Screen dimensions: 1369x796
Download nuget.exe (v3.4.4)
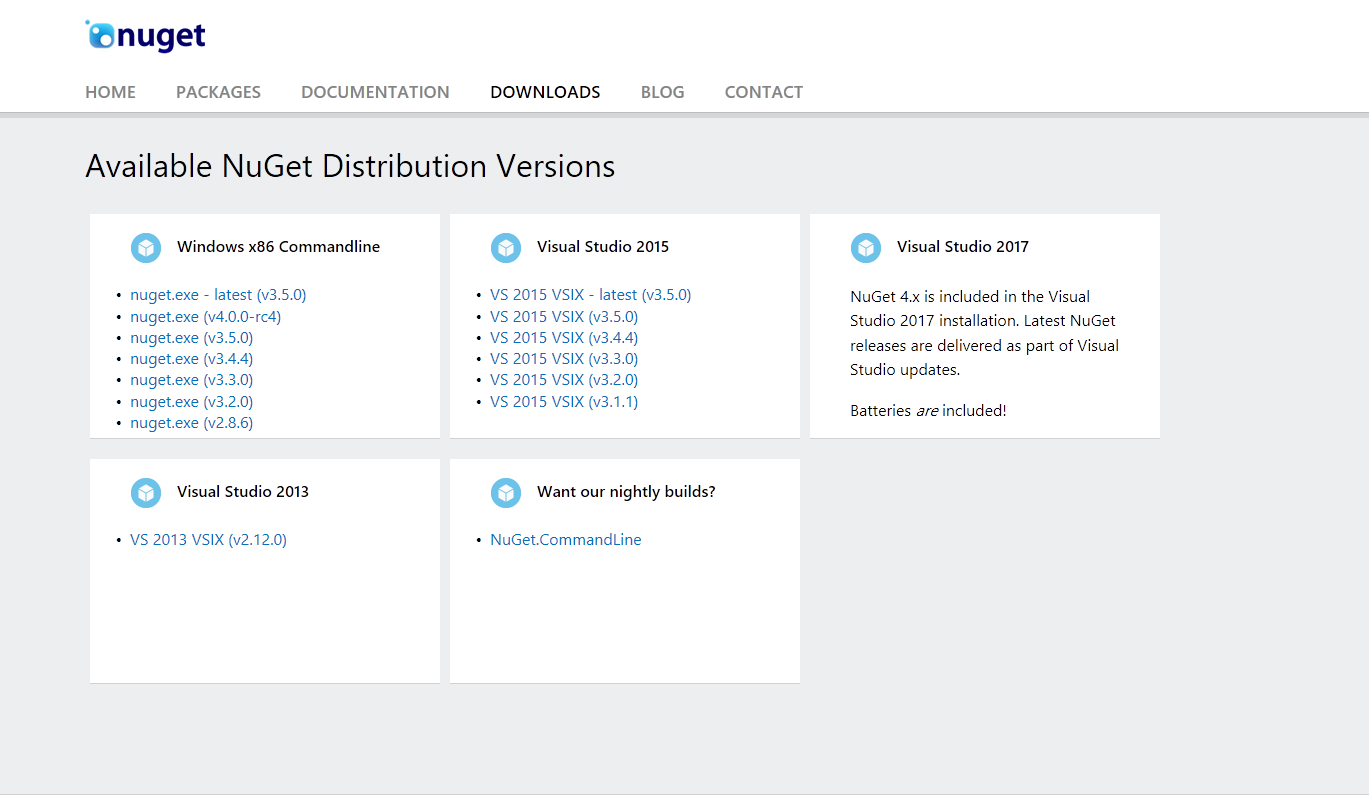[x=191, y=359]
